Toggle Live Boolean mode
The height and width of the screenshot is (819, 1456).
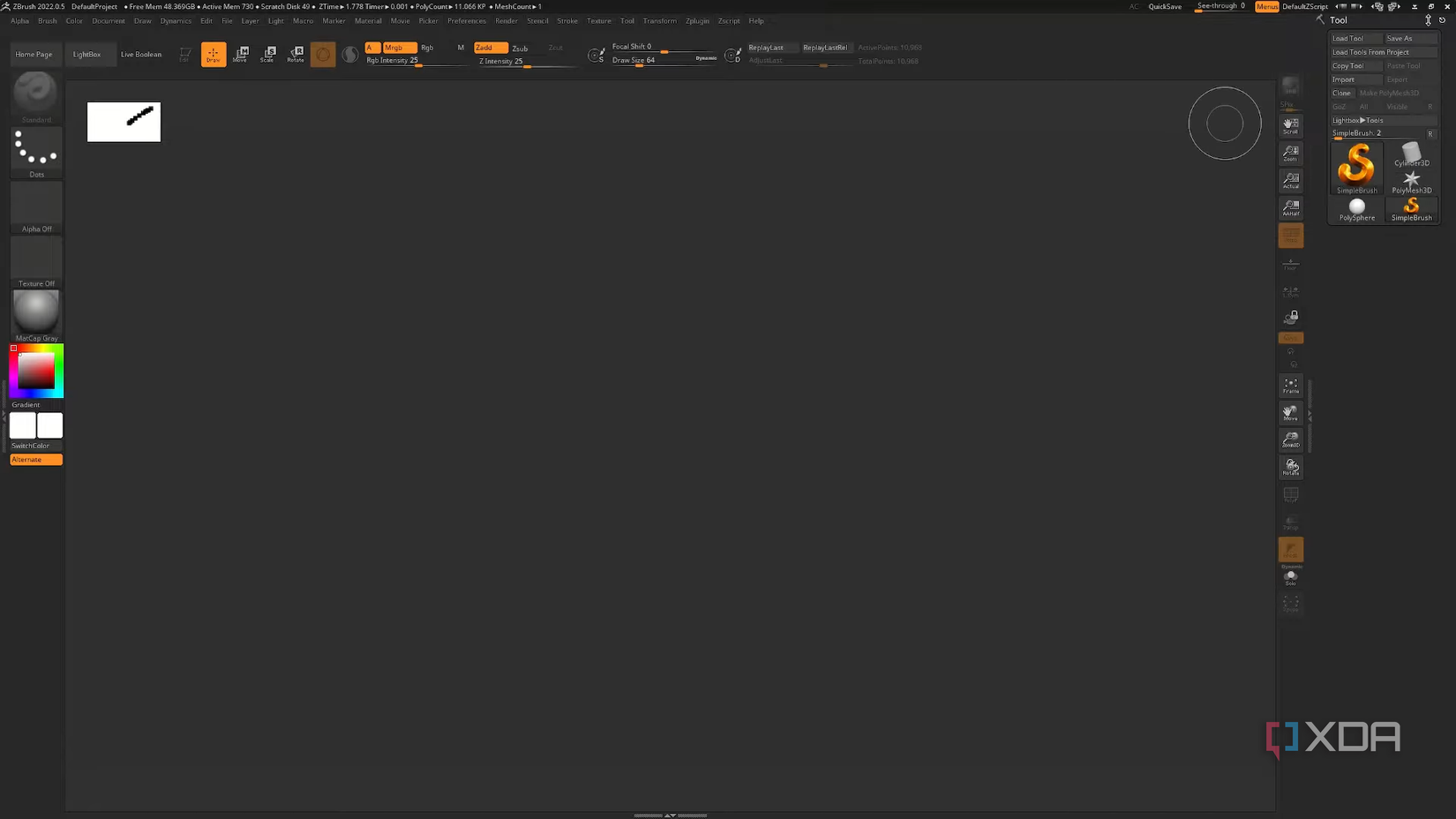pos(141,55)
